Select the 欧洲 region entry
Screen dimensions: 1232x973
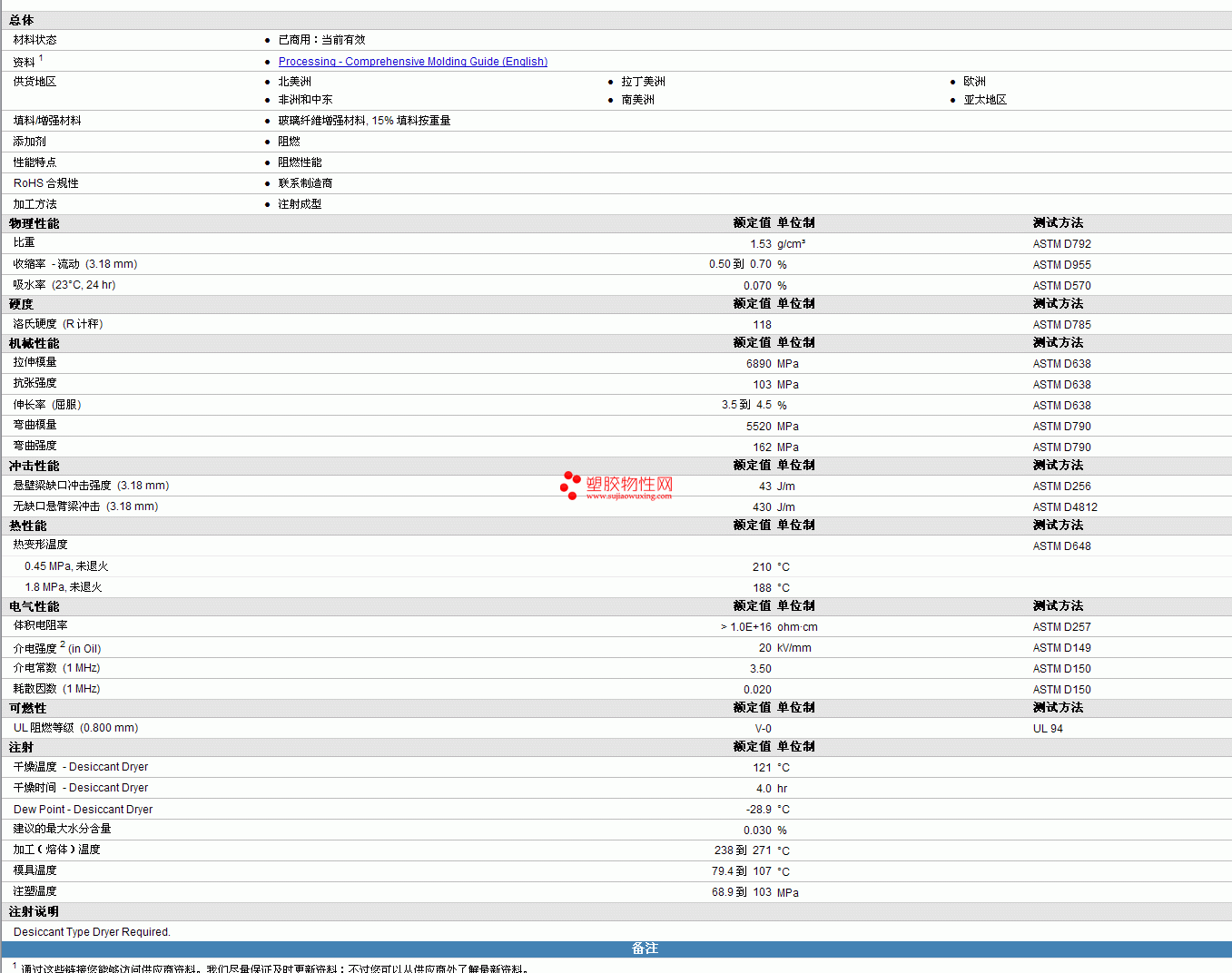[x=975, y=82]
